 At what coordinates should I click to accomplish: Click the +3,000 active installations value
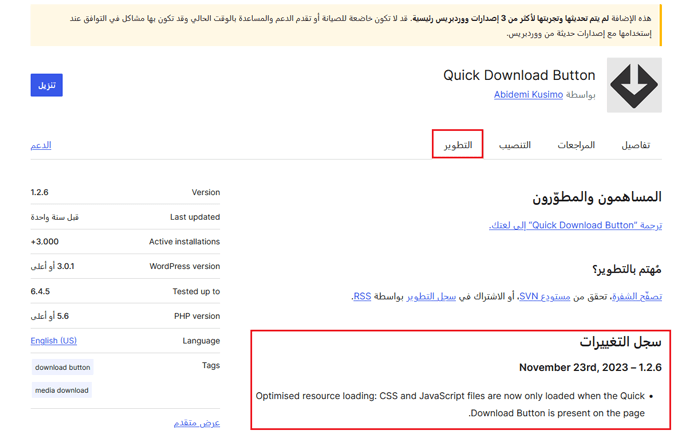pyautogui.click(x=45, y=241)
